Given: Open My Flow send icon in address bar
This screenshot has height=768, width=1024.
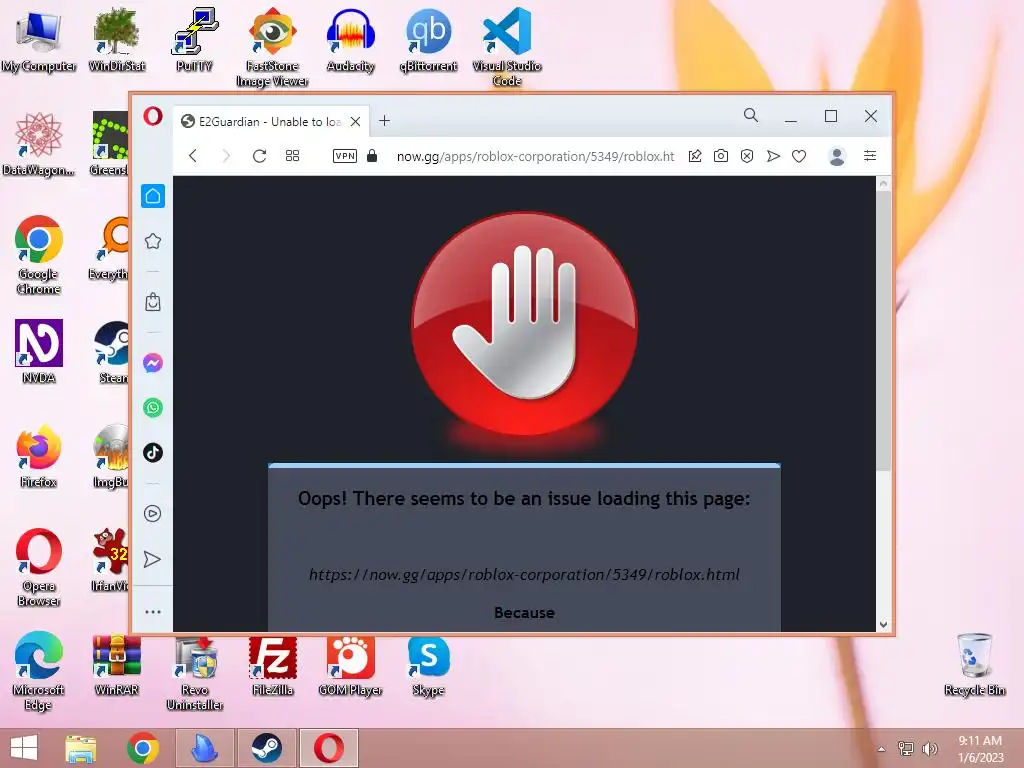Looking at the screenshot, I should (773, 156).
